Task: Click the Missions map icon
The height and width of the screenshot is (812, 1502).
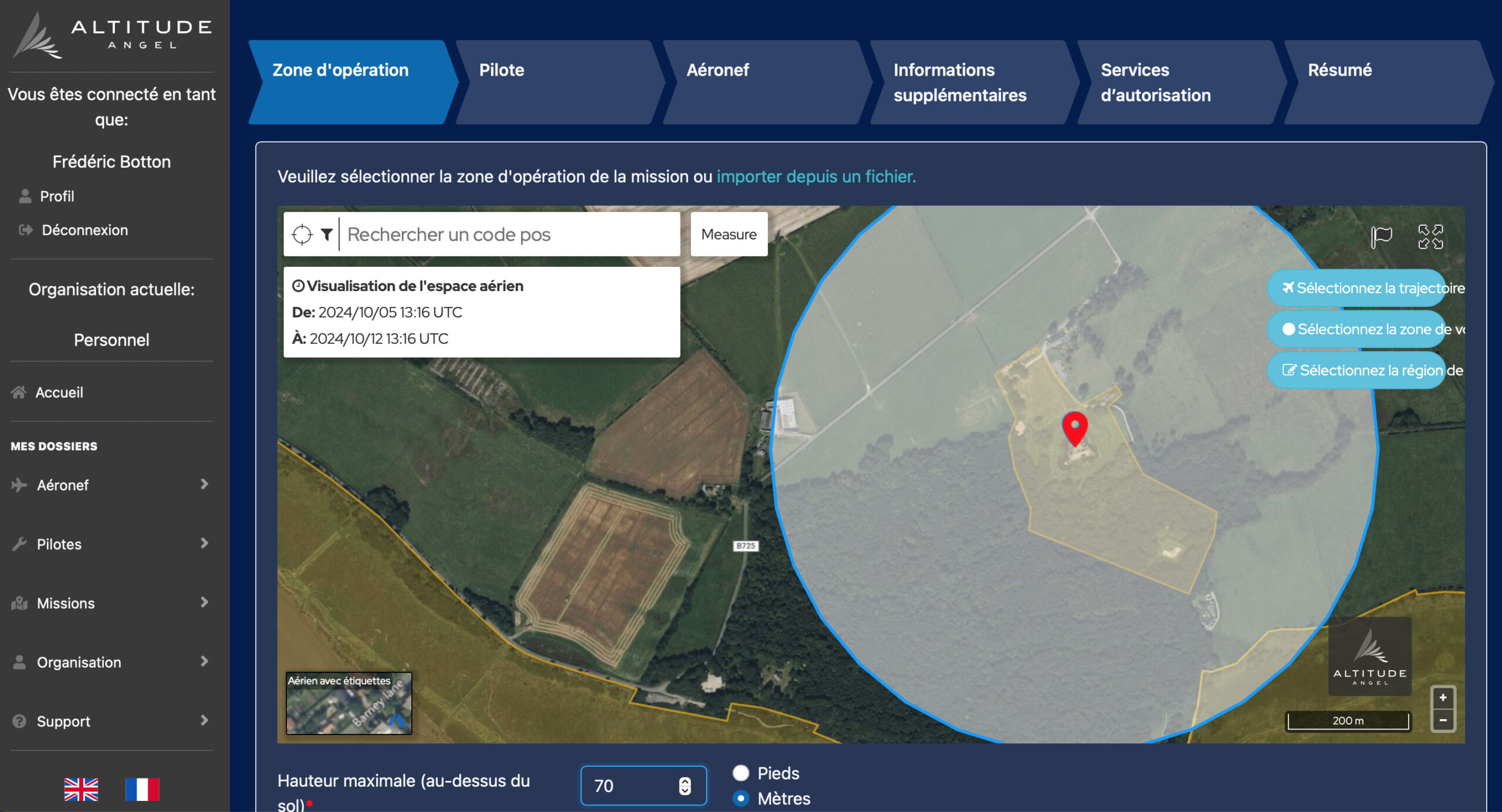Action: pyautogui.click(x=19, y=603)
